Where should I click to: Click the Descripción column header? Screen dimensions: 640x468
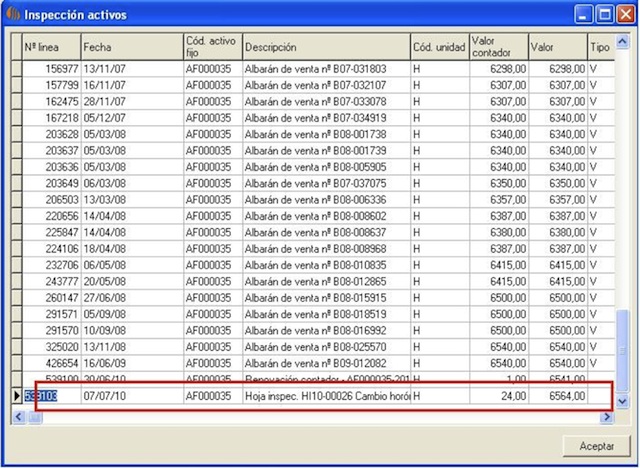[325, 47]
